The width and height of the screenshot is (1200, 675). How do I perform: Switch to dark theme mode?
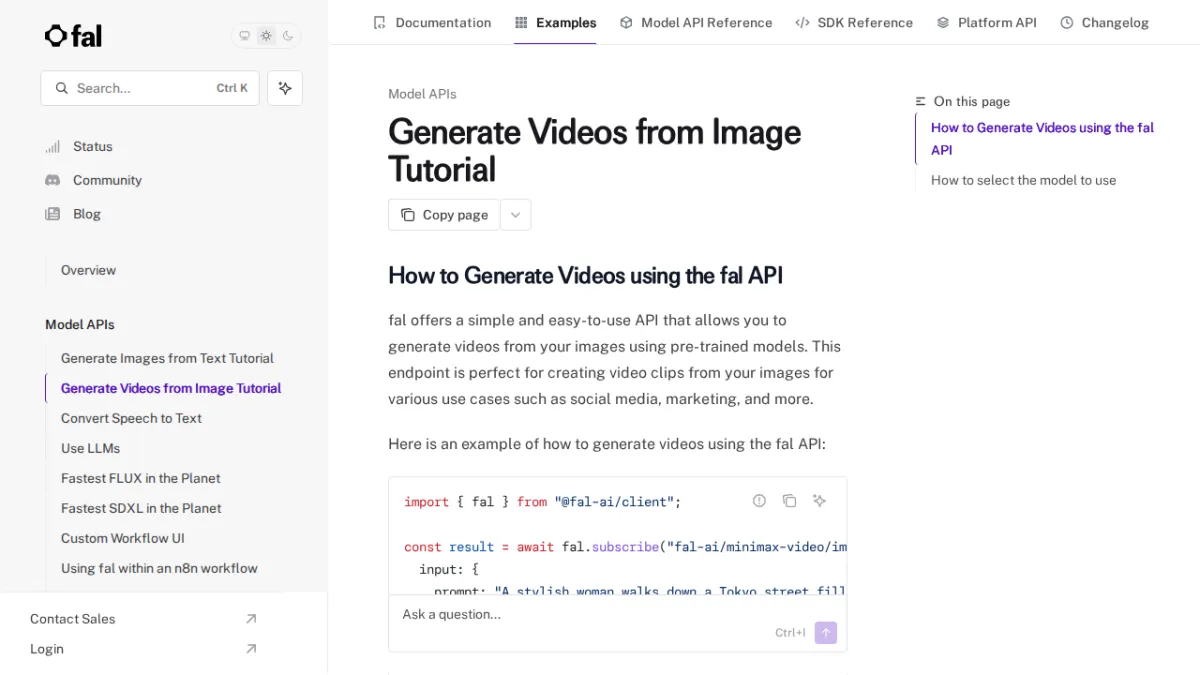(x=288, y=36)
